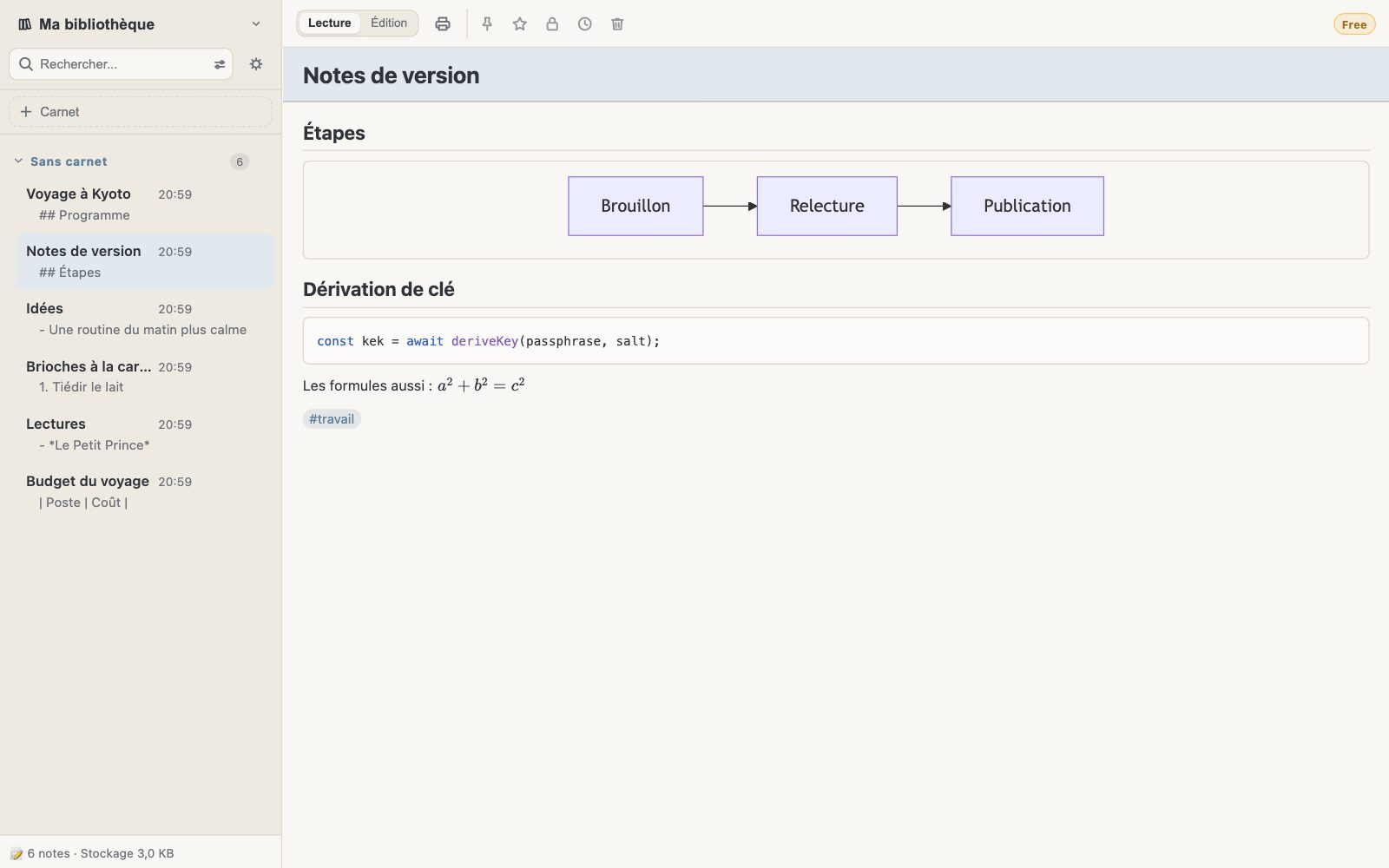This screenshot has height=868, width=1389.
Task: Print the note with the printer icon
Action: [x=443, y=23]
